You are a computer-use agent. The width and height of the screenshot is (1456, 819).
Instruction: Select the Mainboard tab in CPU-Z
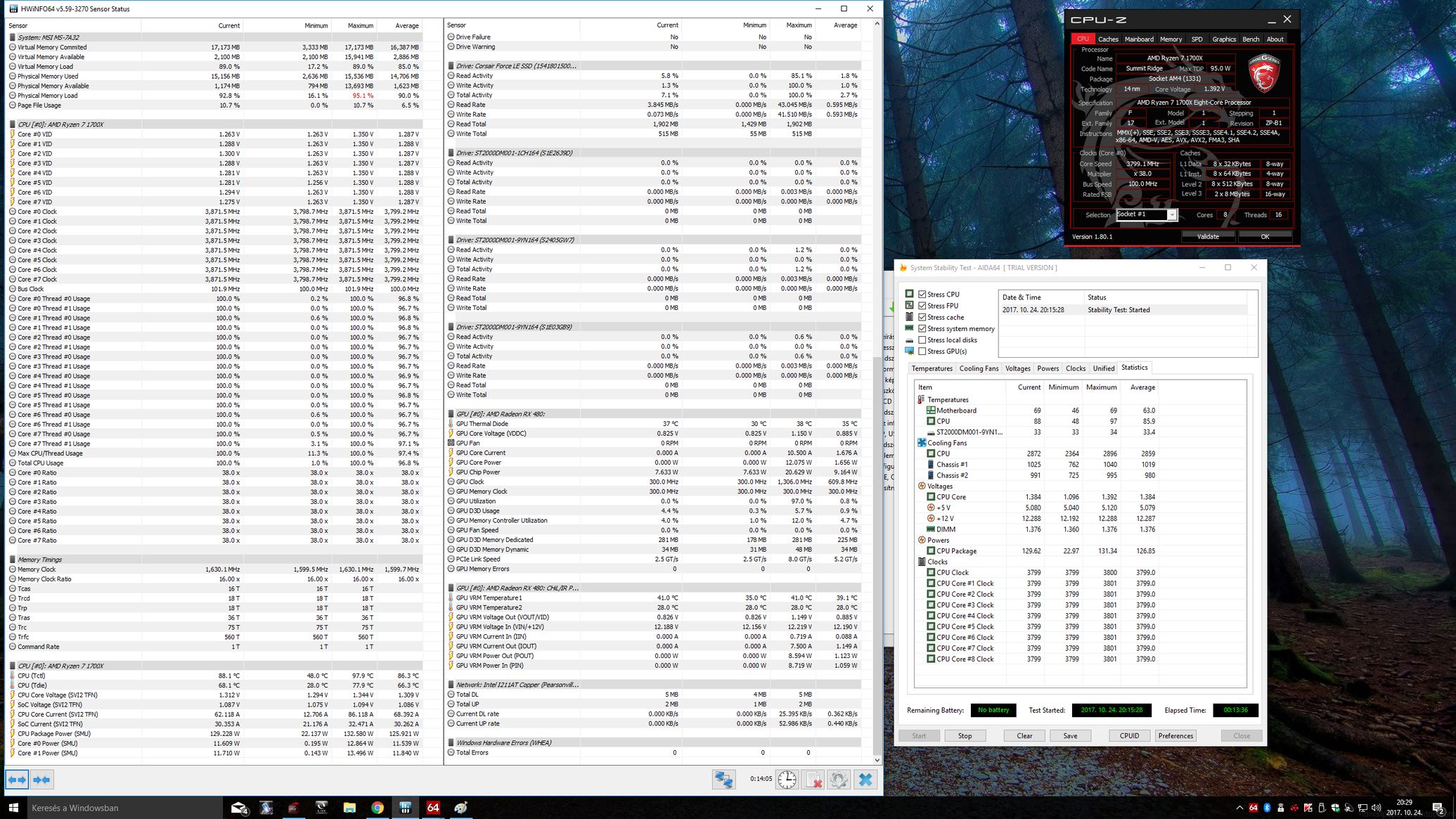click(1139, 39)
